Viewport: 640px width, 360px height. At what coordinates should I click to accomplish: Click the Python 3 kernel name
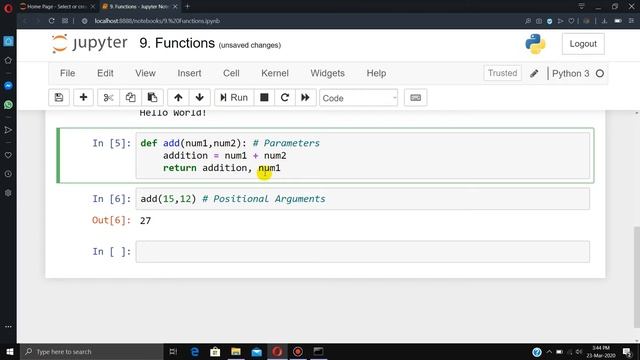[570, 73]
